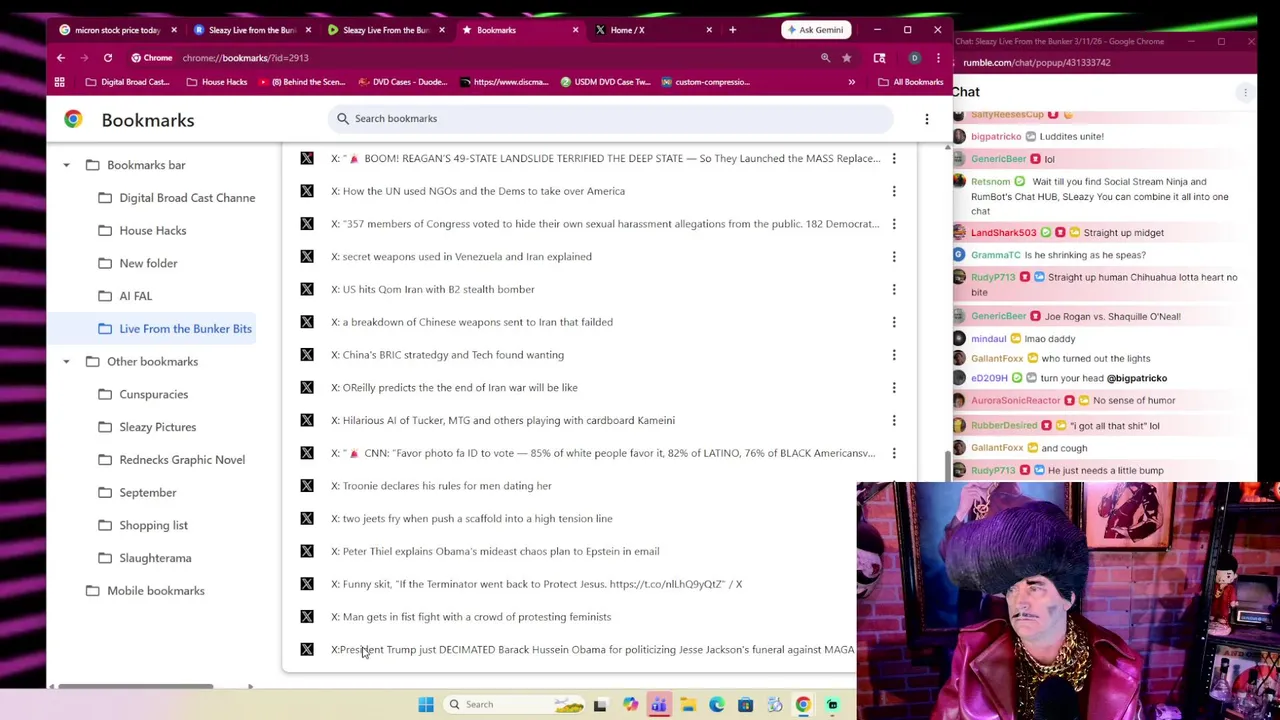Click the Ask Gemini button
The image size is (1280, 720).
(815, 30)
